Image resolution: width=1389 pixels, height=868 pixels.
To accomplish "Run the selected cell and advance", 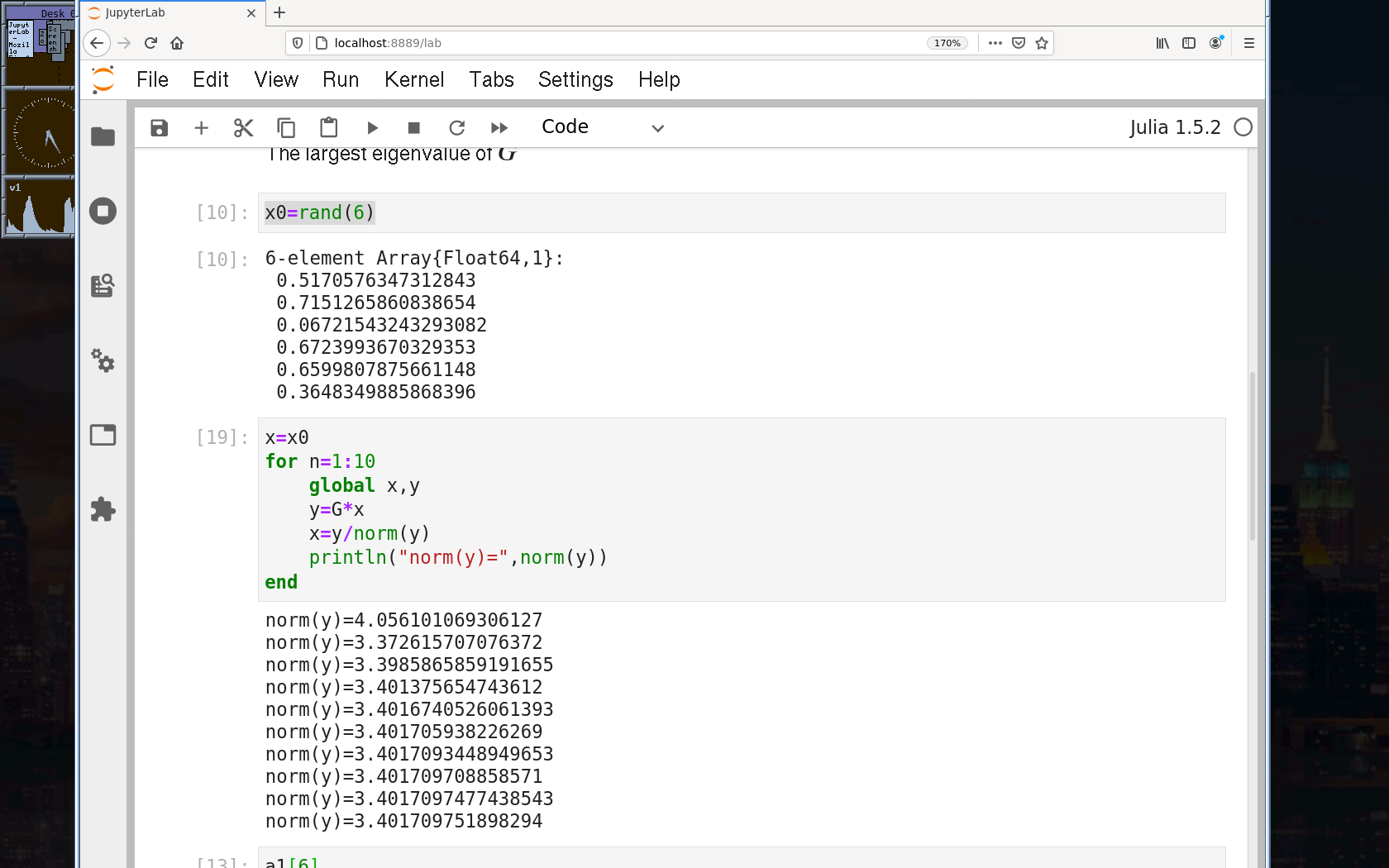I will pyautogui.click(x=372, y=128).
